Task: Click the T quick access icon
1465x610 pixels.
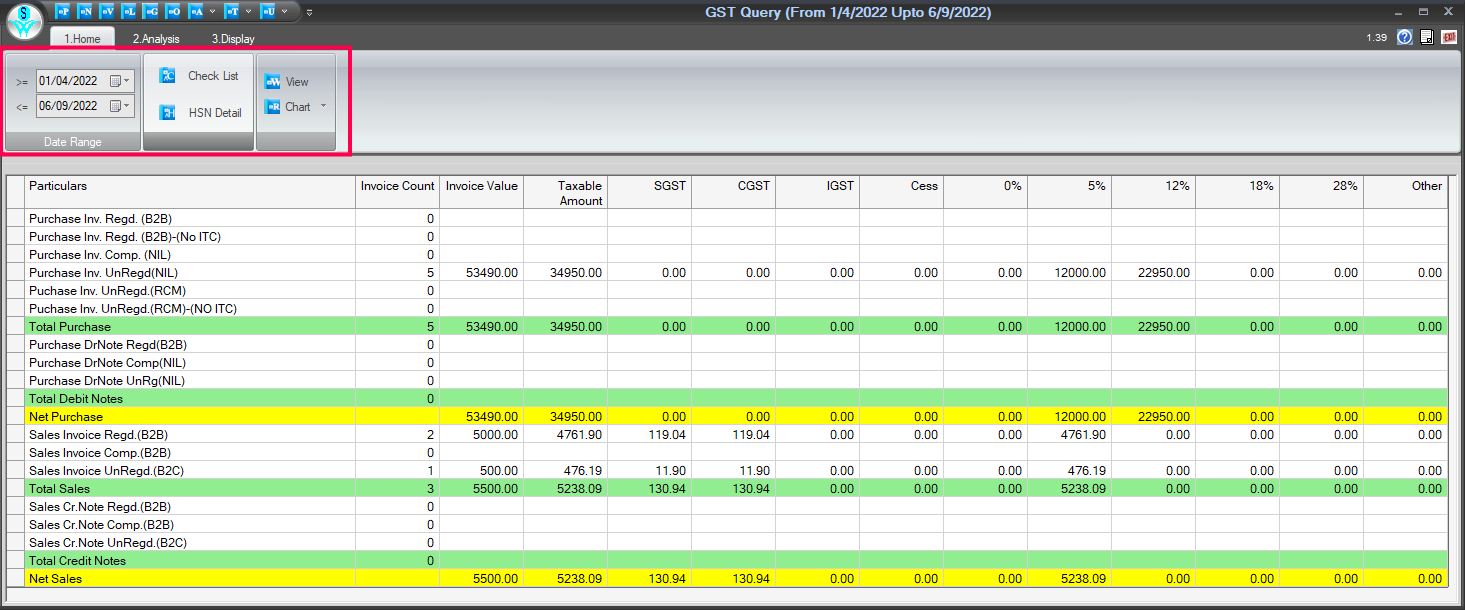Action: (232, 11)
